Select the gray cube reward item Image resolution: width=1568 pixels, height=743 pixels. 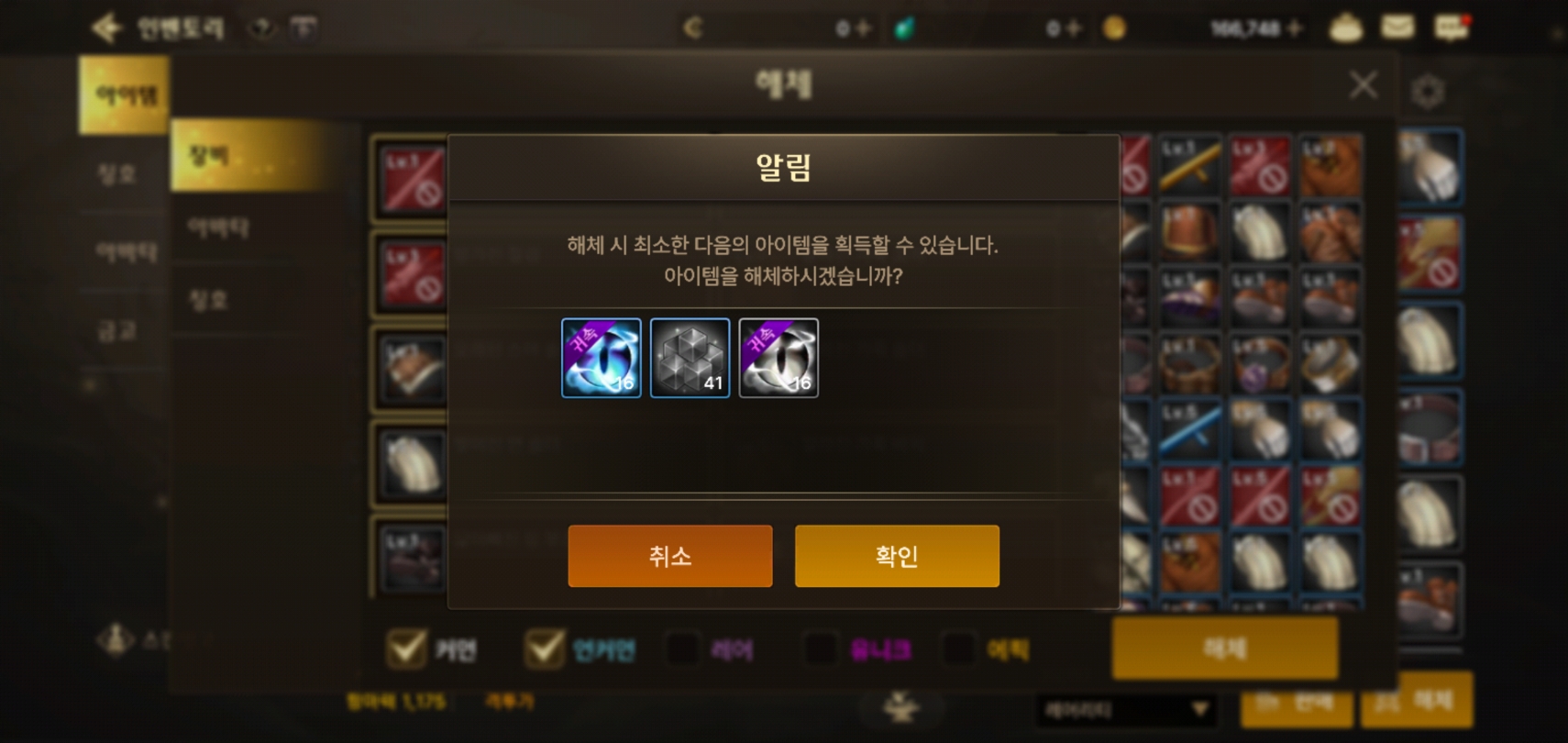pyautogui.click(x=690, y=358)
